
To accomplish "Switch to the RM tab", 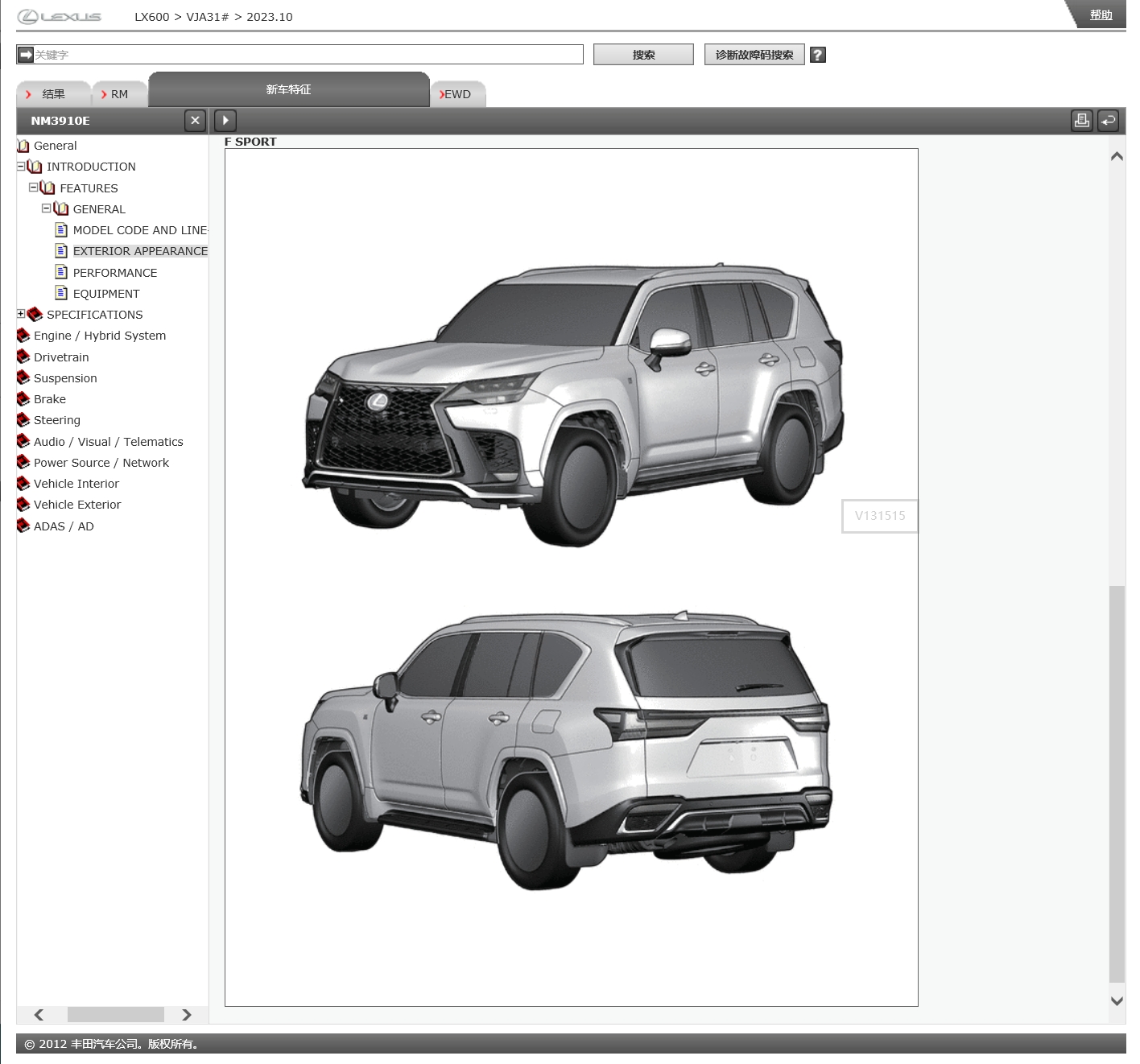I will (118, 94).
